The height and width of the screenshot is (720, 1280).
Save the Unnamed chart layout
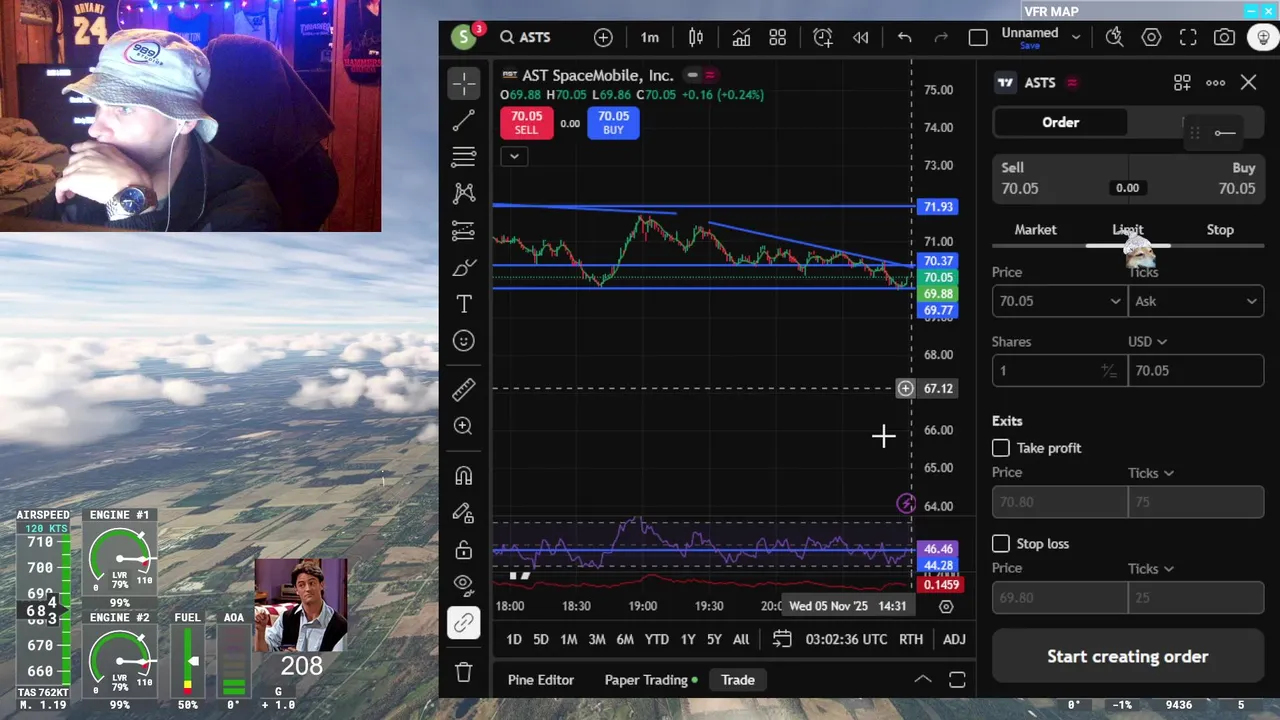(x=1030, y=46)
